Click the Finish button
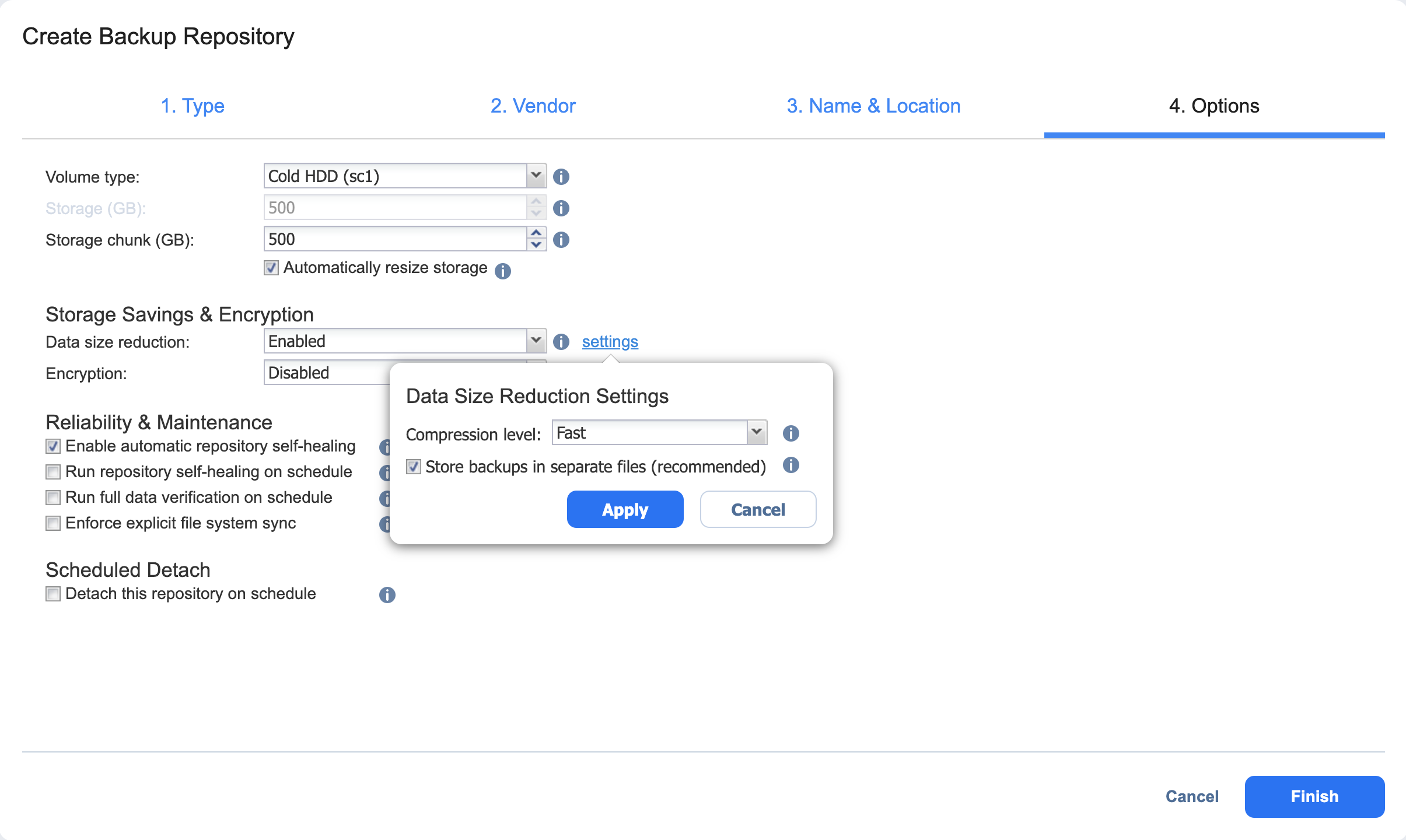Viewport: 1406px width, 840px height. point(1314,797)
